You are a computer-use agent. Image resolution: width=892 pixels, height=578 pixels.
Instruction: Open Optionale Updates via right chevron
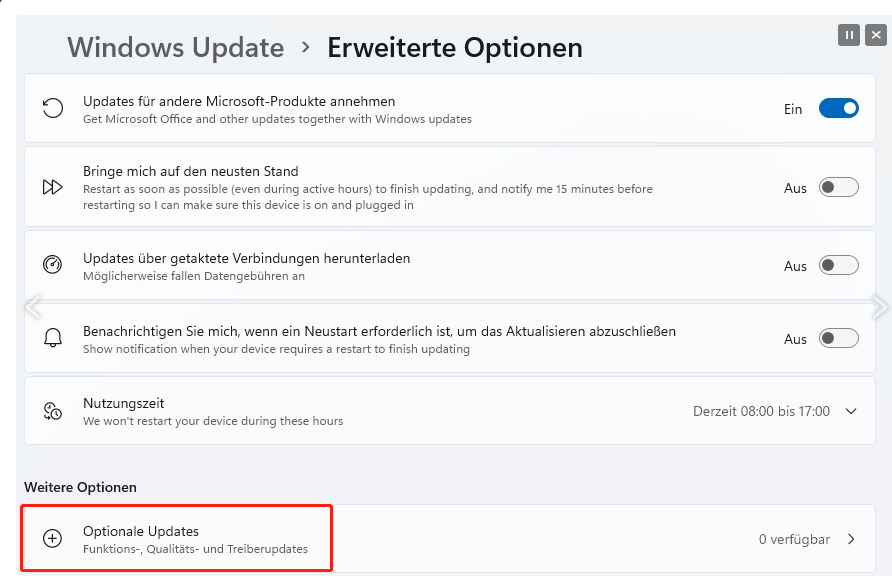click(851, 539)
